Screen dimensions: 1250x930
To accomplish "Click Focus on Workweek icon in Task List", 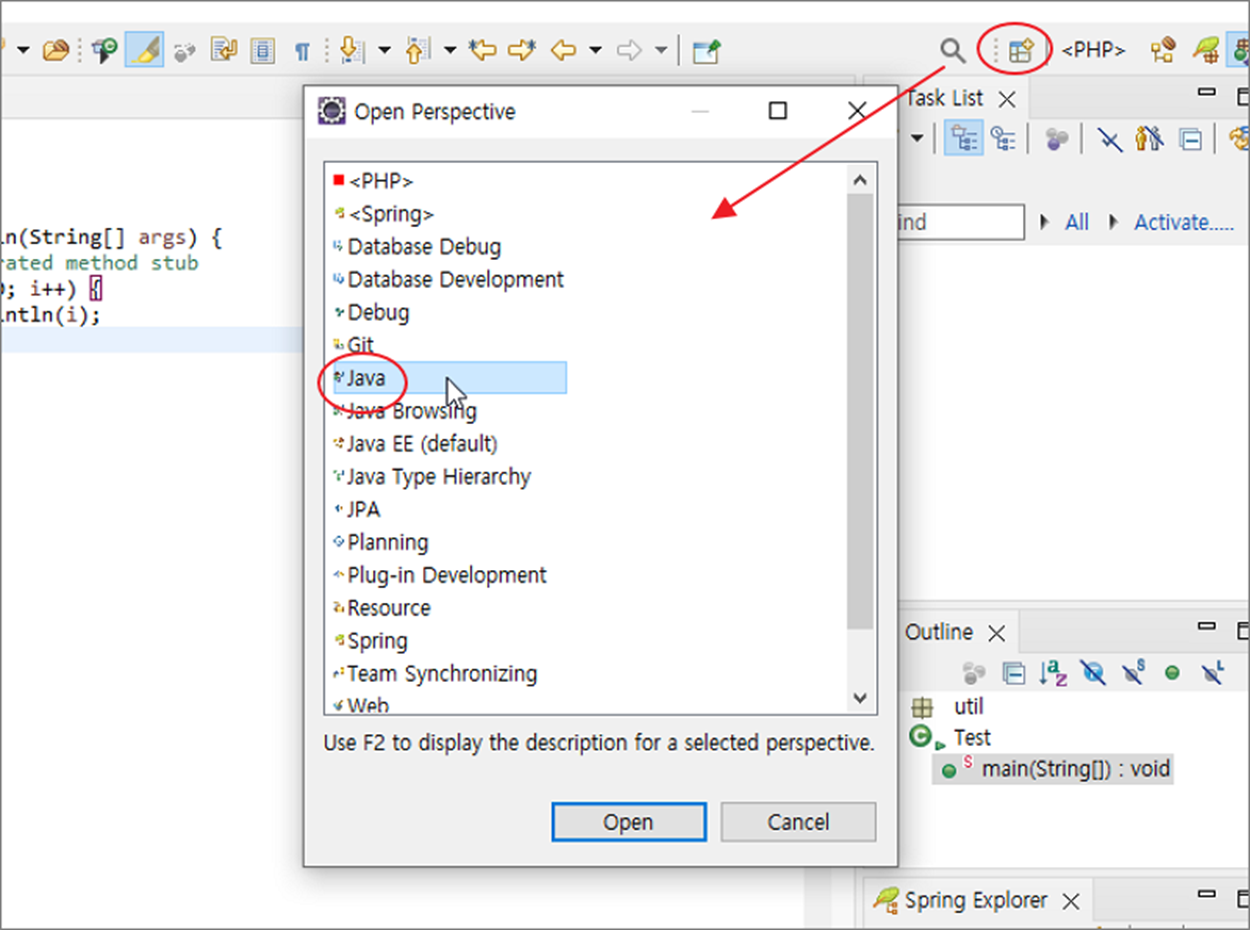I will [x=1057, y=140].
